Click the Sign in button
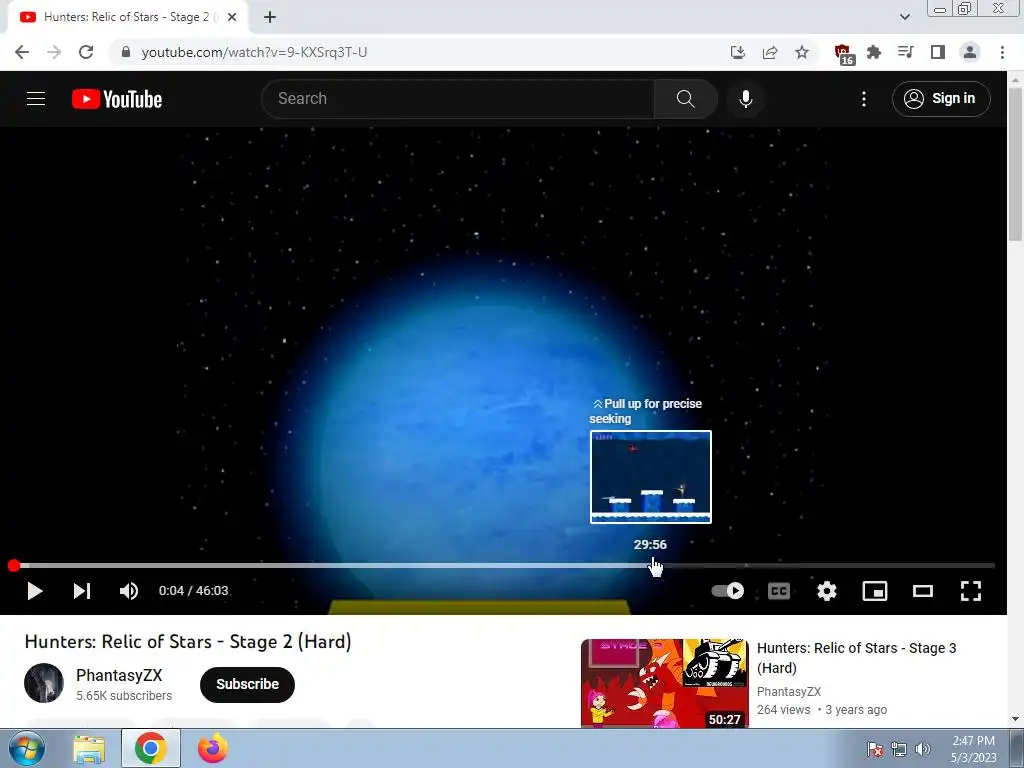 click(941, 99)
